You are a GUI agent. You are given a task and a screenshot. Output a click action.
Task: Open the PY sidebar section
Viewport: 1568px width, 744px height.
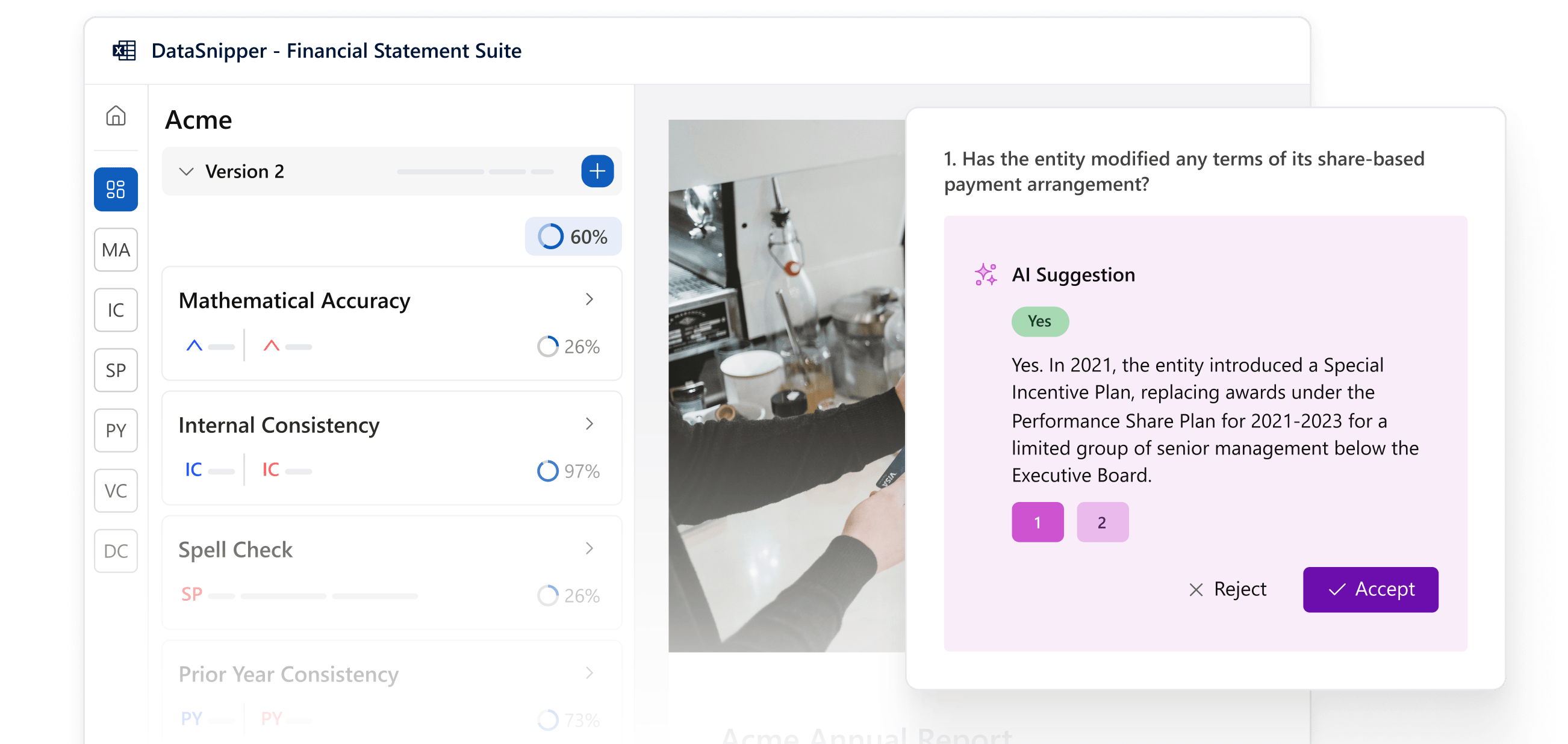(116, 430)
